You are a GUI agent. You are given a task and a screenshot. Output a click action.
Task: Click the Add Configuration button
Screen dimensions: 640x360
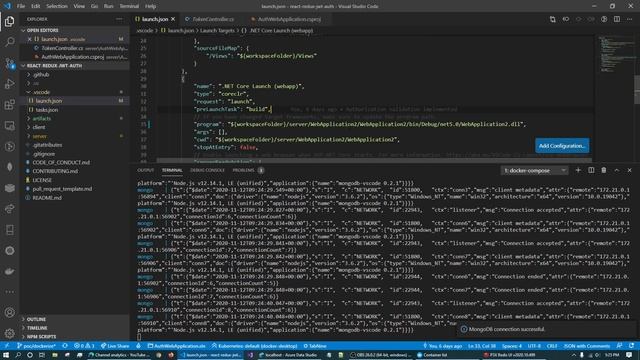pos(562,146)
